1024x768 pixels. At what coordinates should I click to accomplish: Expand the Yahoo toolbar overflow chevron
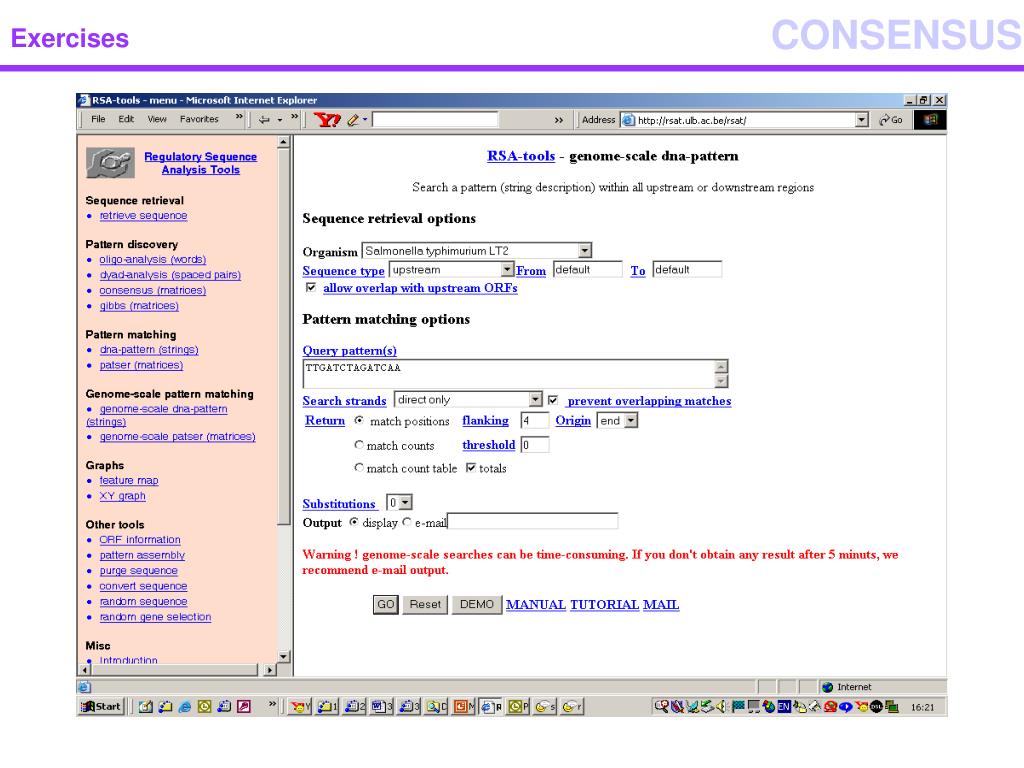558,120
